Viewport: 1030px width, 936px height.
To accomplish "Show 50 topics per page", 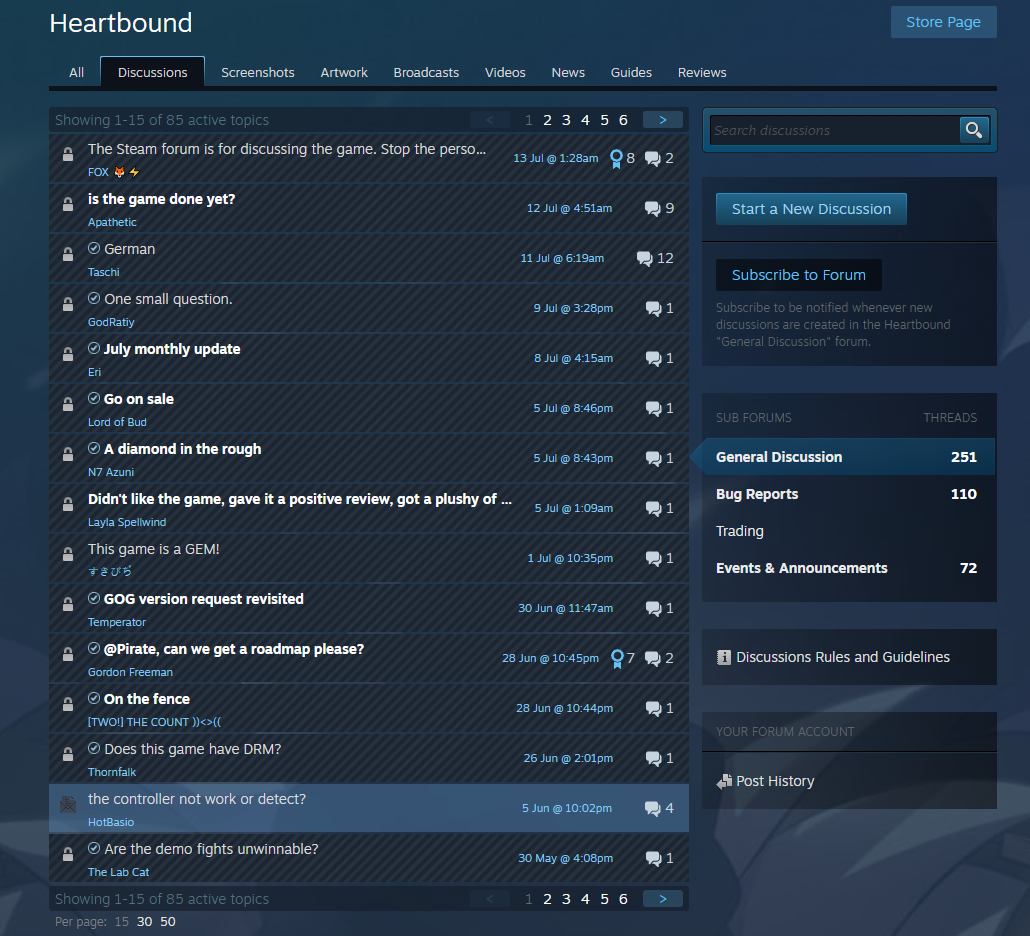I will (x=168, y=922).
